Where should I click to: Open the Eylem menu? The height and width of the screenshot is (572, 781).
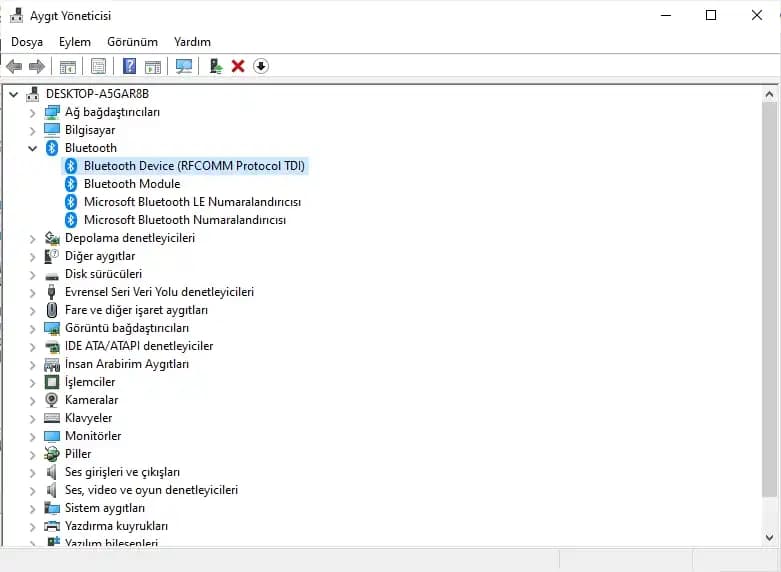[74, 42]
